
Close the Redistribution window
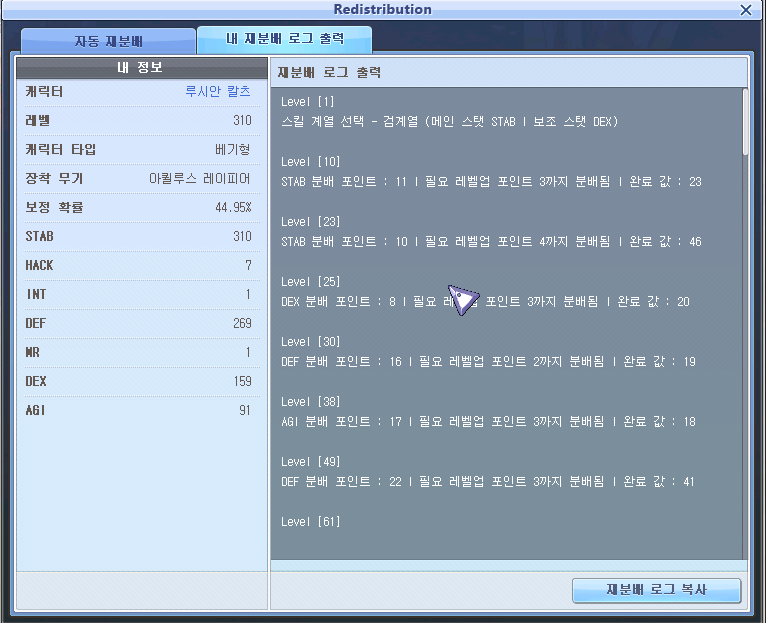[x=745, y=10]
